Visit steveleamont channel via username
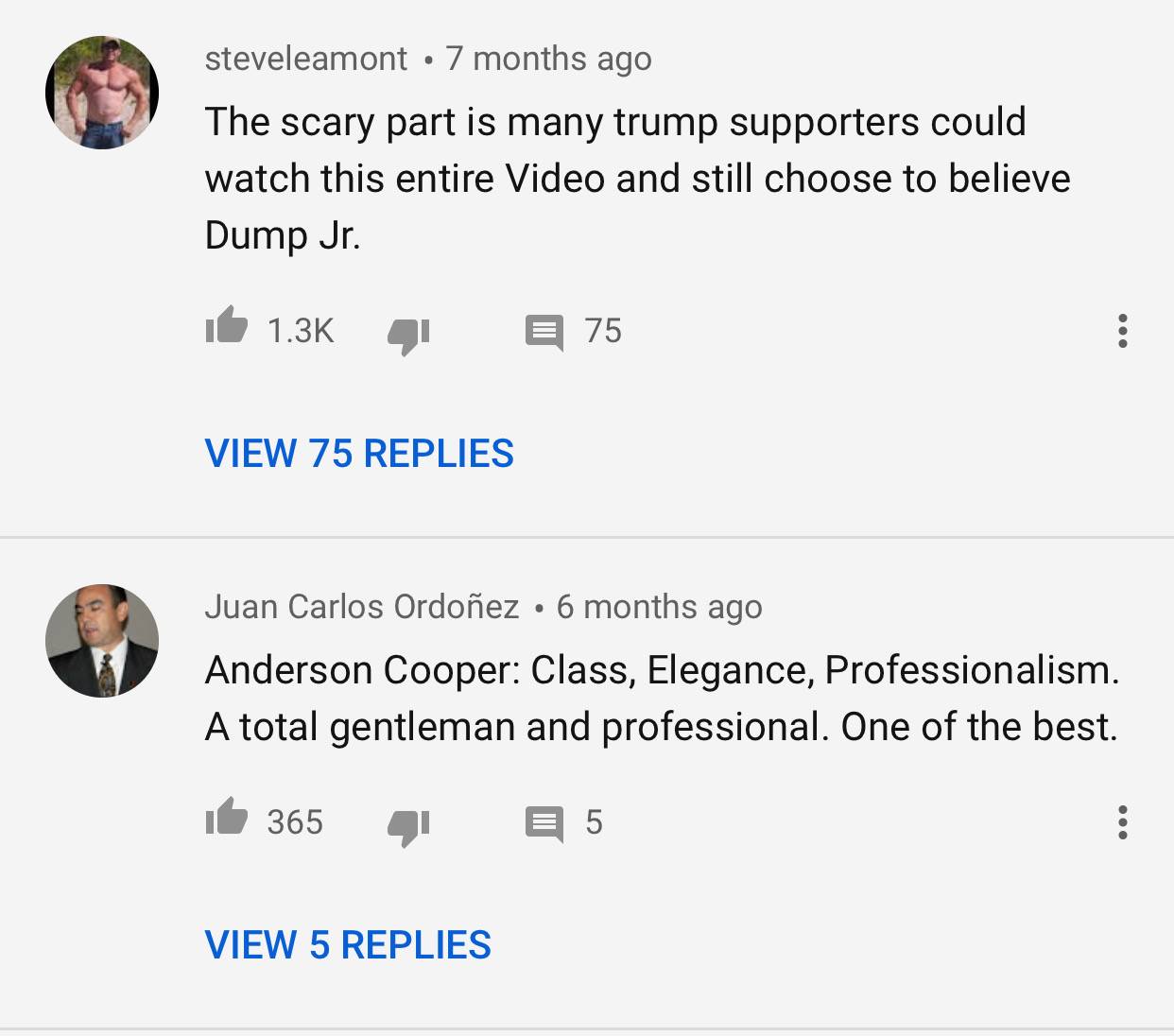Viewport: 1174px width, 1036px height. click(x=306, y=59)
